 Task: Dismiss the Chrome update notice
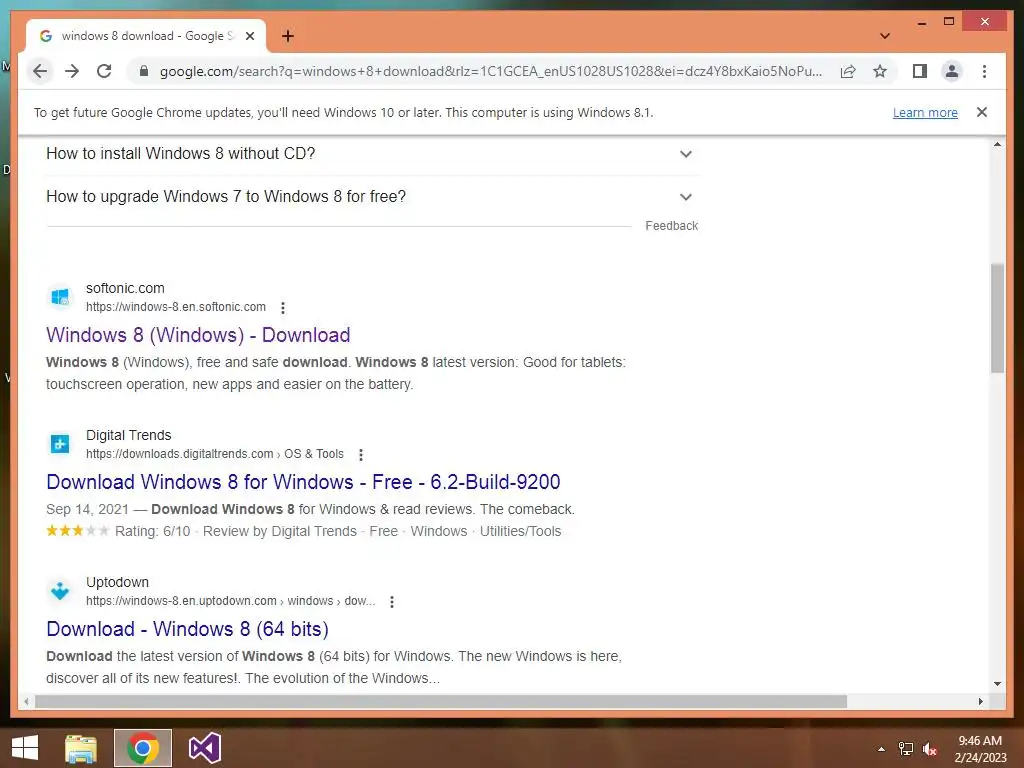pos(982,112)
